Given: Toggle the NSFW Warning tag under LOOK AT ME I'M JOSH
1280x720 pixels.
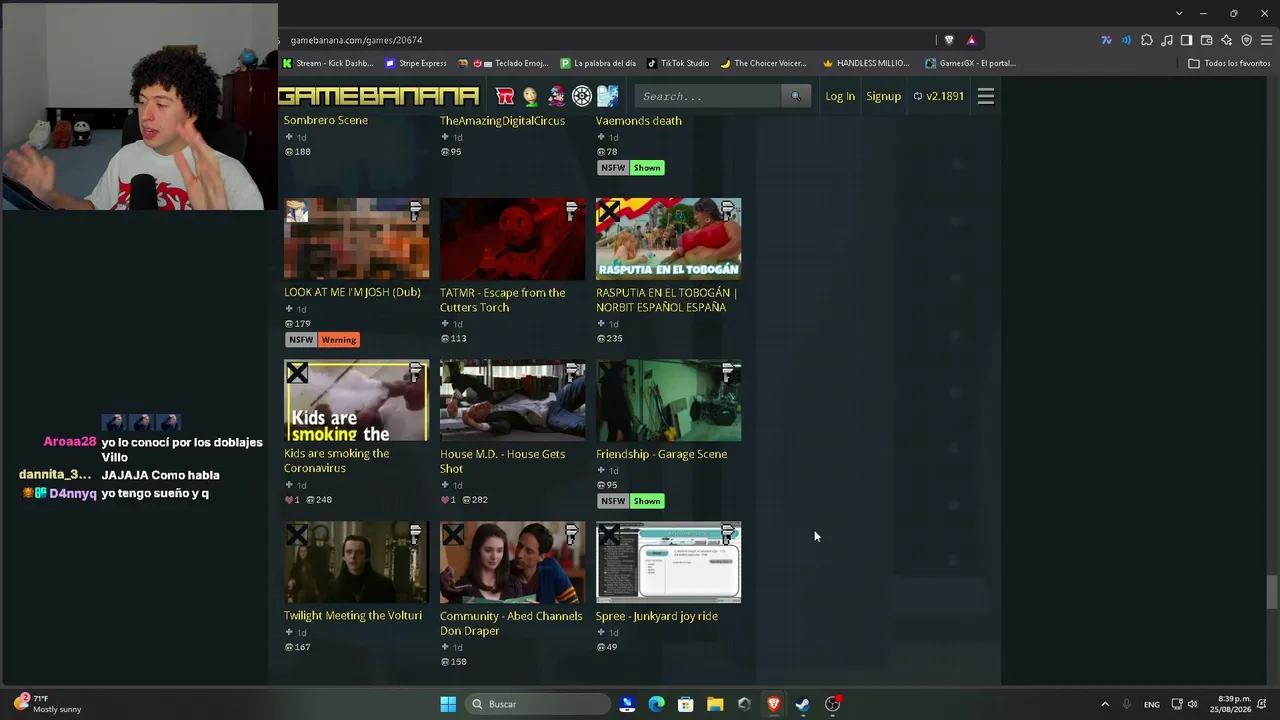Looking at the screenshot, I should [x=322, y=340].
